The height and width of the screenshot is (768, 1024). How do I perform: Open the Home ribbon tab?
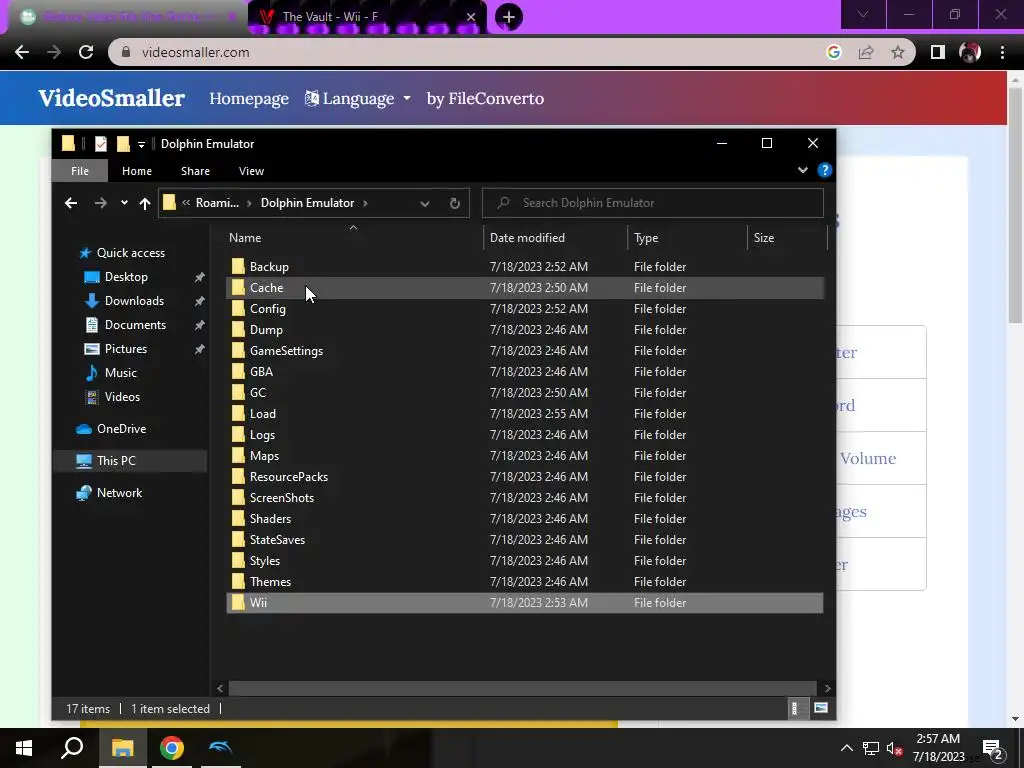[x=136, y=170]
